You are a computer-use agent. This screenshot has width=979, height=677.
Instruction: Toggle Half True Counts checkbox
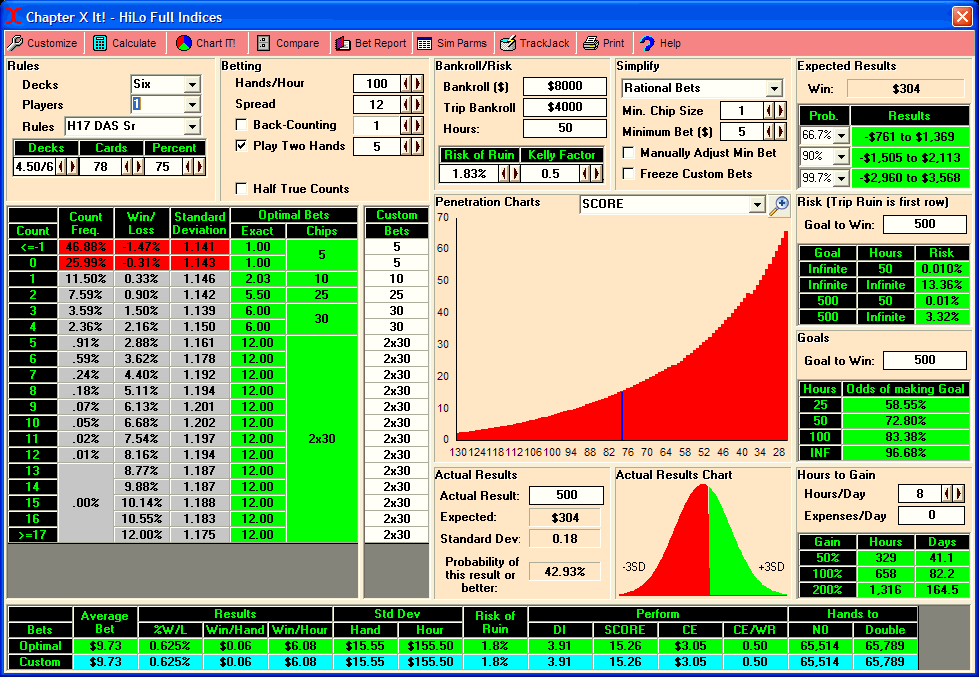tap(241, 189)
